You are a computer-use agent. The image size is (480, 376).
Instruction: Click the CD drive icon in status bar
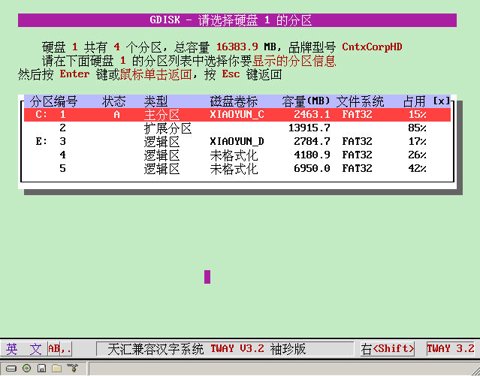(x=27, y=368)
